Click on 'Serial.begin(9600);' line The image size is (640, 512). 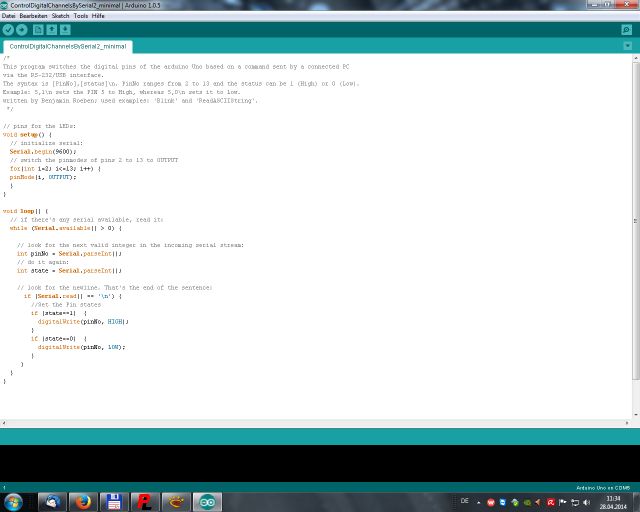point(43,152)
